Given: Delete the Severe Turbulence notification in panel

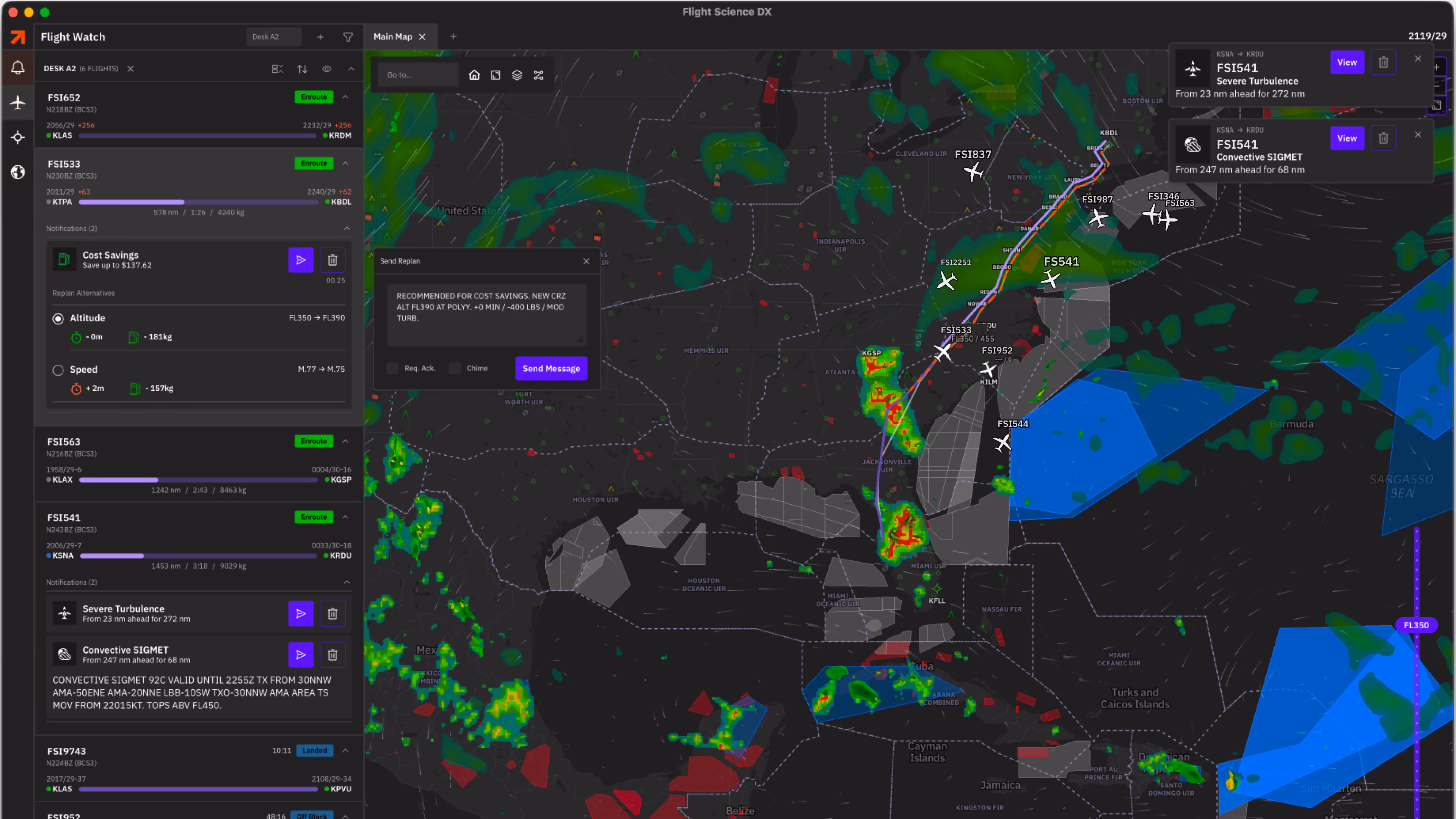Looking at the screenshot, I should (x=333, y=614).
